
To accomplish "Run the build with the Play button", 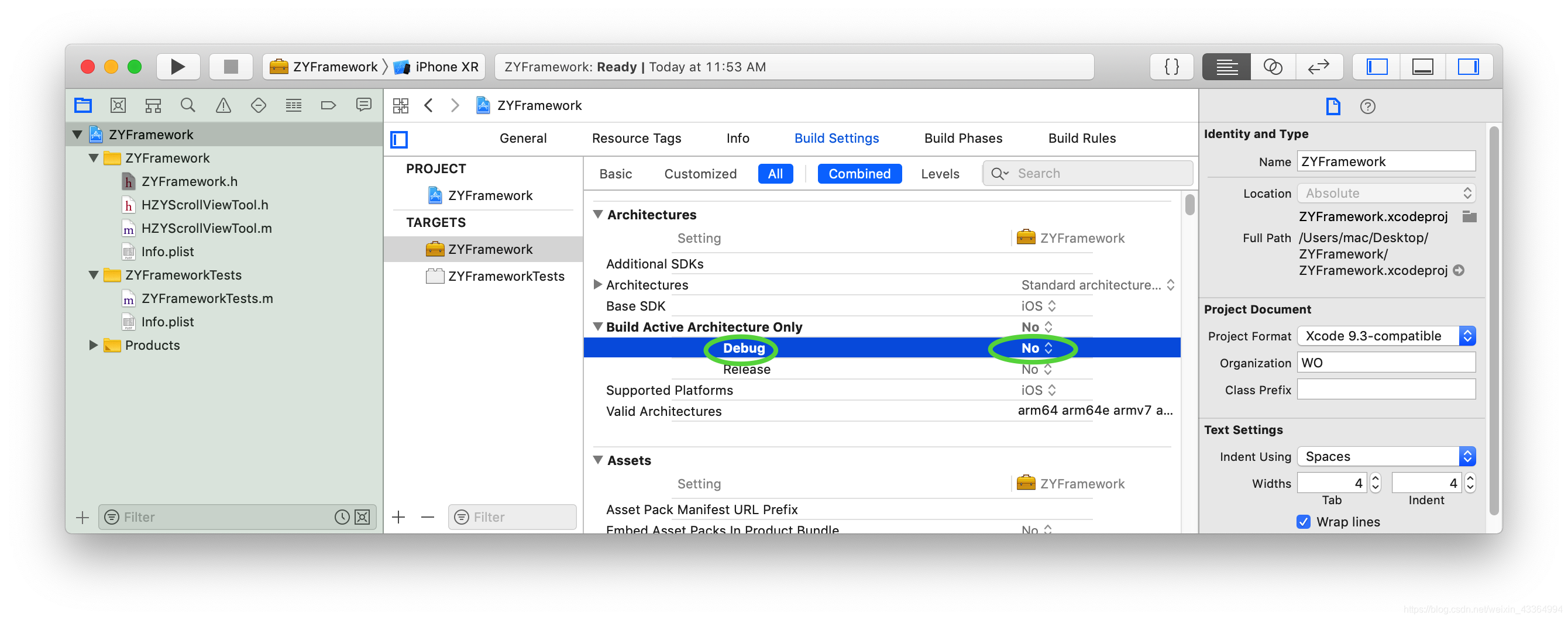I will click(178, 66).
